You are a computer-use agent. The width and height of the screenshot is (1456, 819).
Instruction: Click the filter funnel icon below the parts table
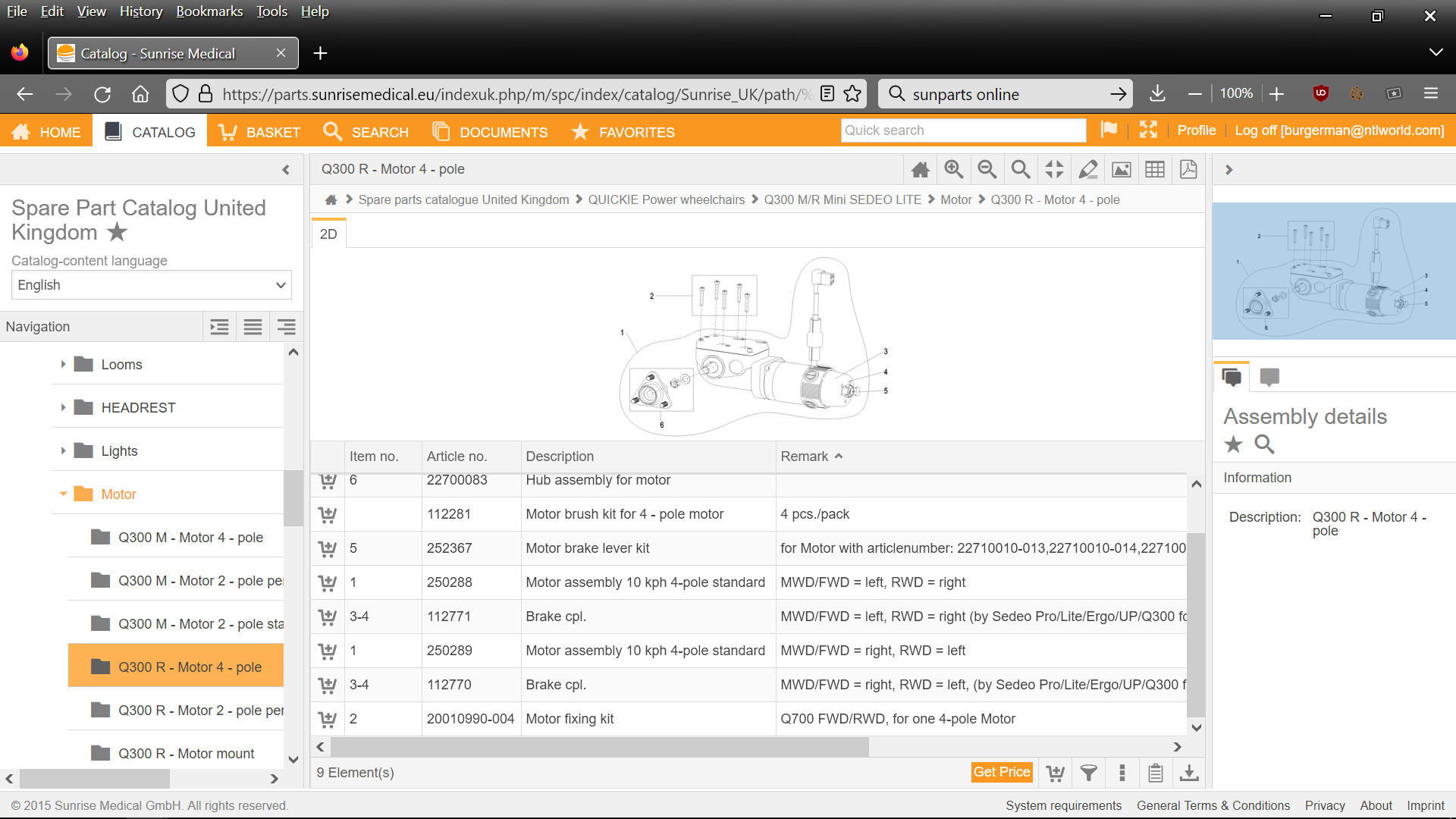point(1088,773)
